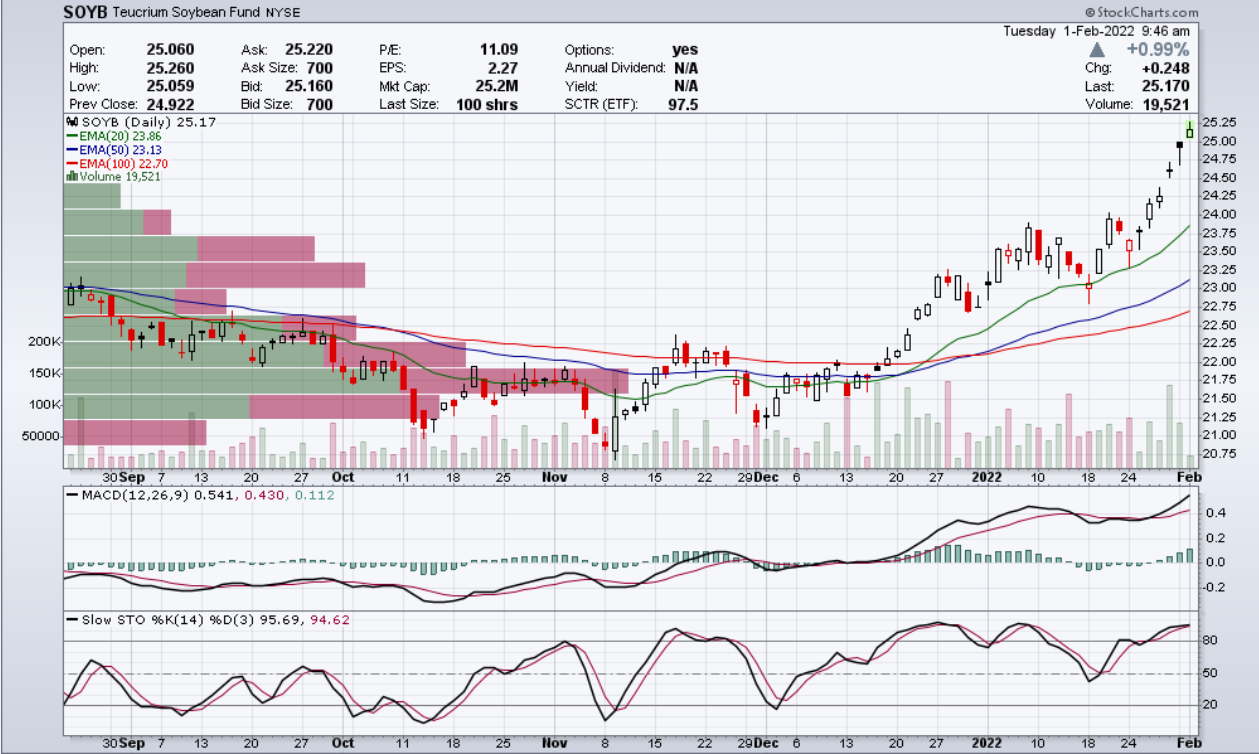Click the EPS value 2.27
Image resolution: width=1259 pixels, height=754 pixels.
pos(504,68)
